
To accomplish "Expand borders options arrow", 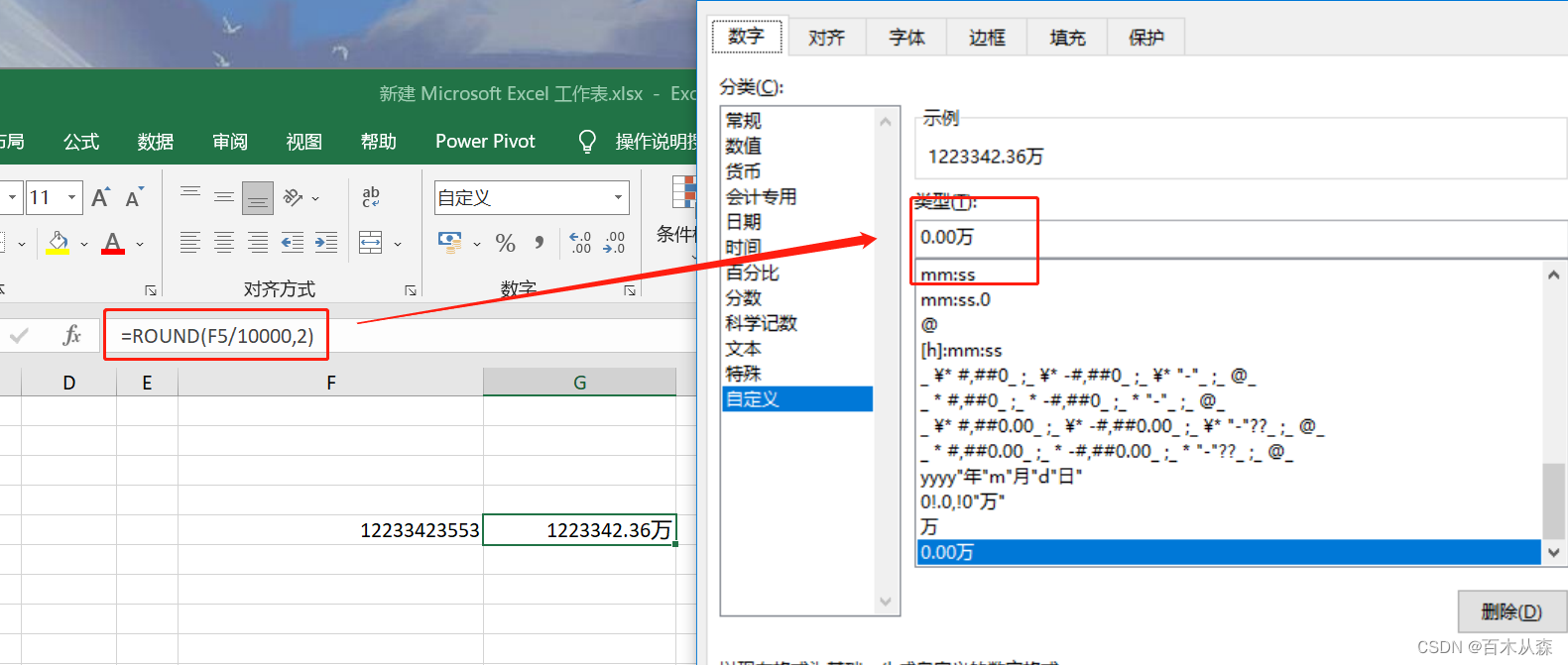I will [x=22, y=244].
